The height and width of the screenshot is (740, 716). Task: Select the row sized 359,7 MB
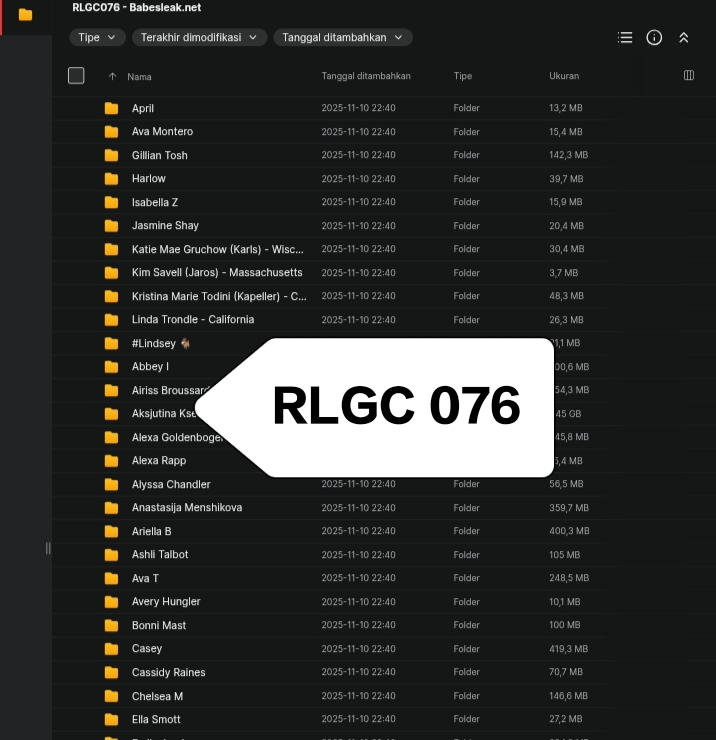coord(383,508)
